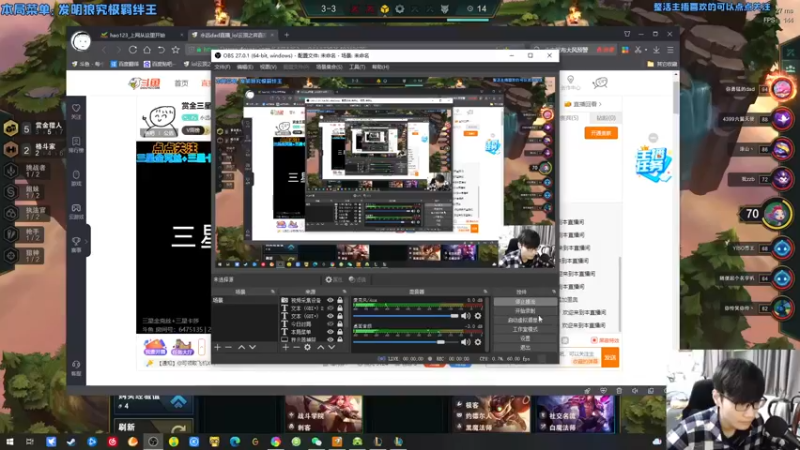Screen dimensions: 800x450
Task: Remove the selected OBS source
Action: point(296,347)
